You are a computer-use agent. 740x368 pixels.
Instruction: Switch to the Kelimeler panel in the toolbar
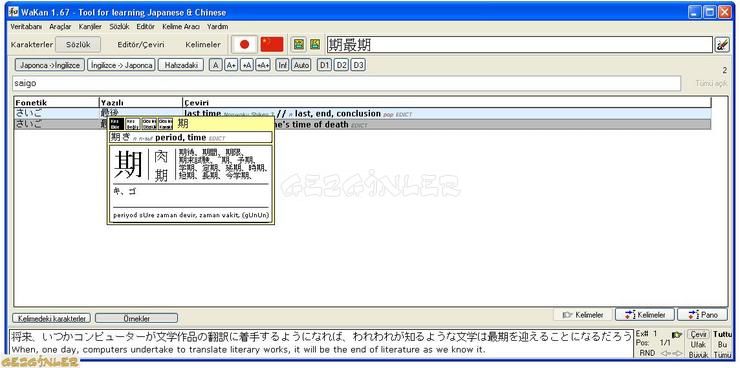click(x=203, y=45)
